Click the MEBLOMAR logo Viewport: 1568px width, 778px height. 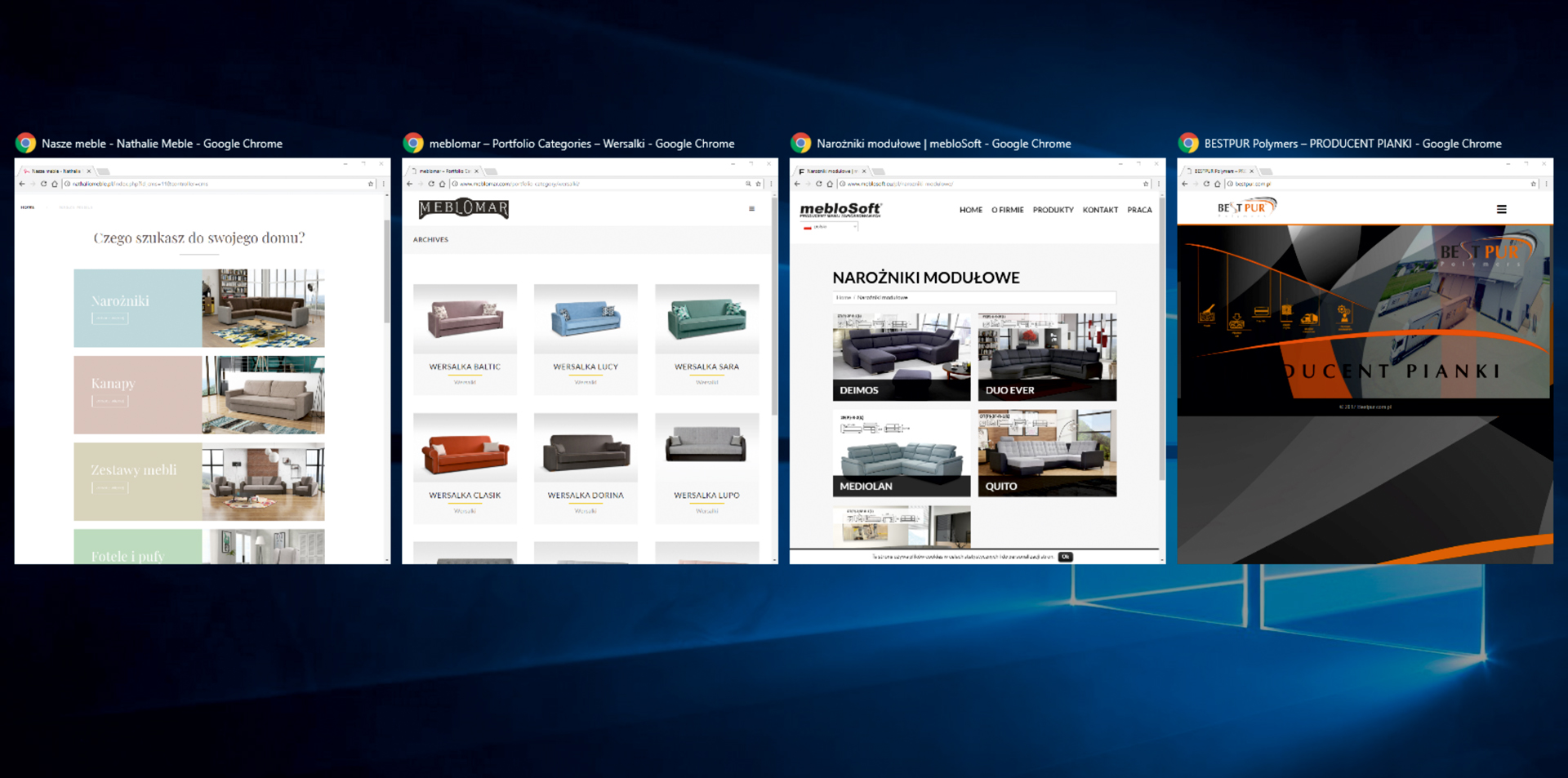[463, 209]
